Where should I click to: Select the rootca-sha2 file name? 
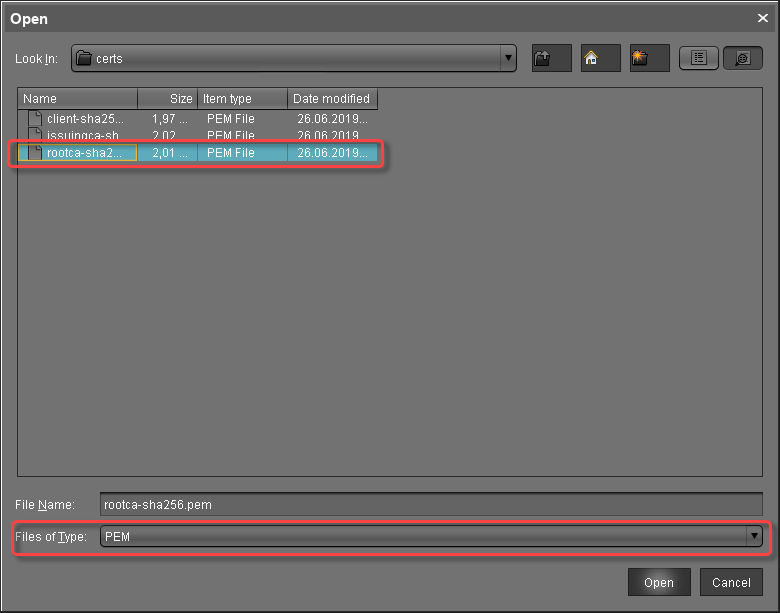pyautogui.click(x=85, y=153)
